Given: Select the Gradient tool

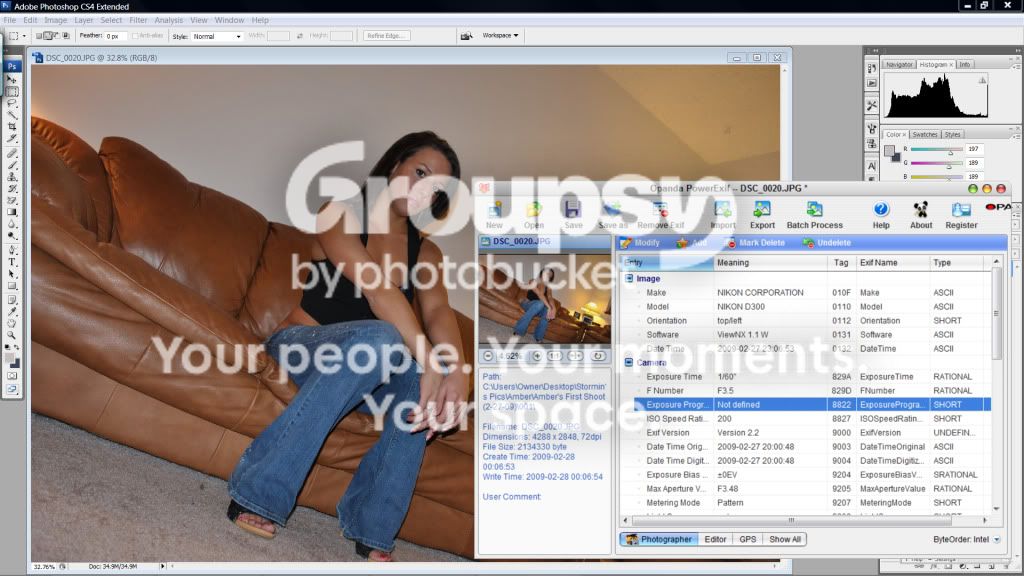Looking at the screenshot, I should pyautogui.click(x=12, y=212).
